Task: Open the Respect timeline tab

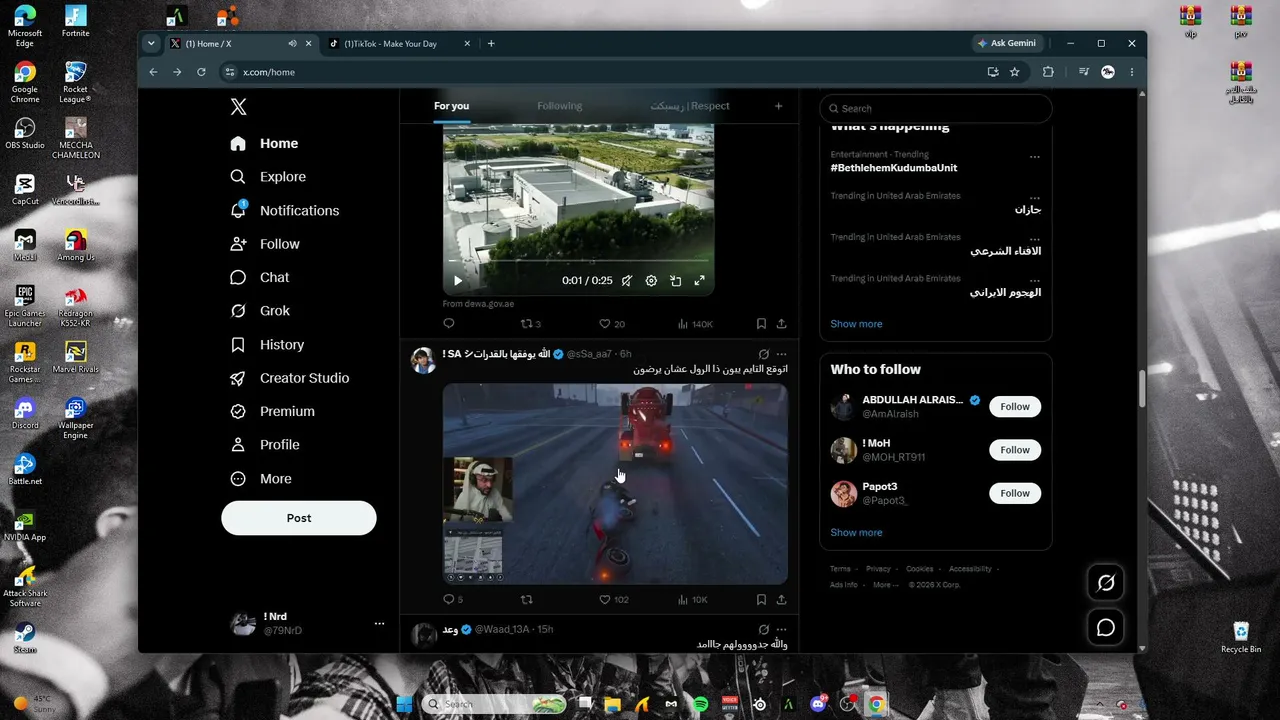Action: [690, 106]
